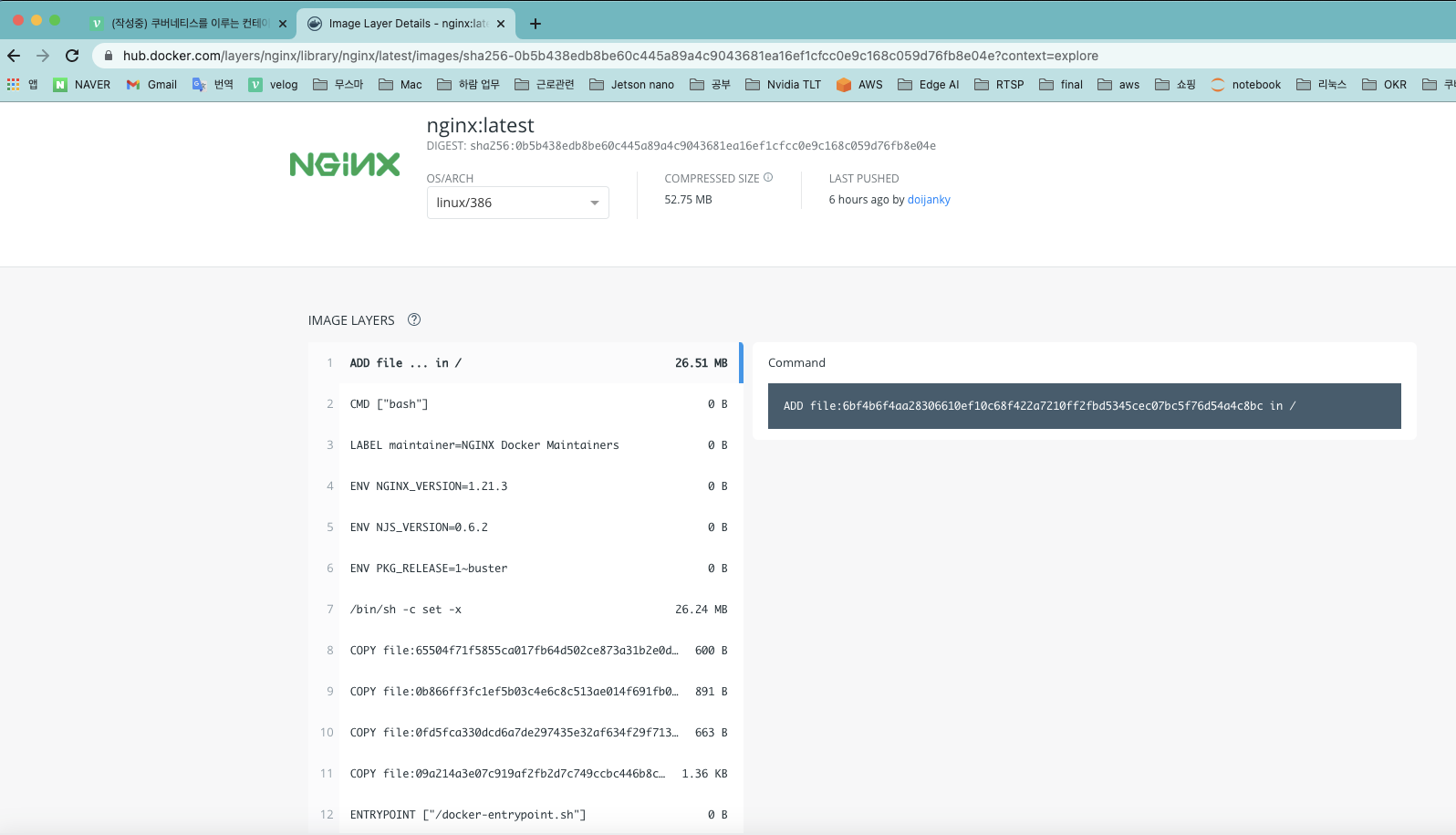Open the RTSP bookmark folder
Viewport: 1456px width, 835px height.
tap(999, 84)
